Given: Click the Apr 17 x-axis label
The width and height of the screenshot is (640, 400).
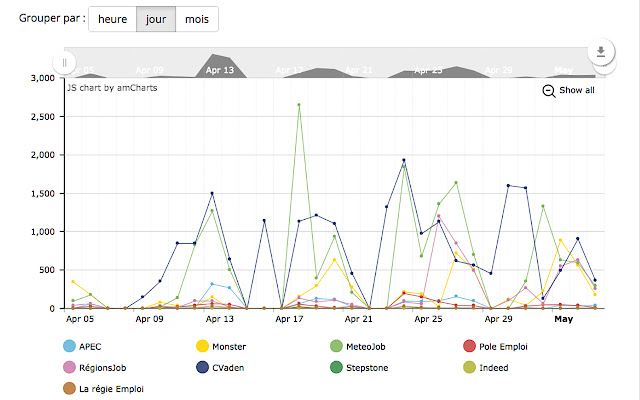Looking at the screenshot, I should pyautogui.click(x=289, y=319).
